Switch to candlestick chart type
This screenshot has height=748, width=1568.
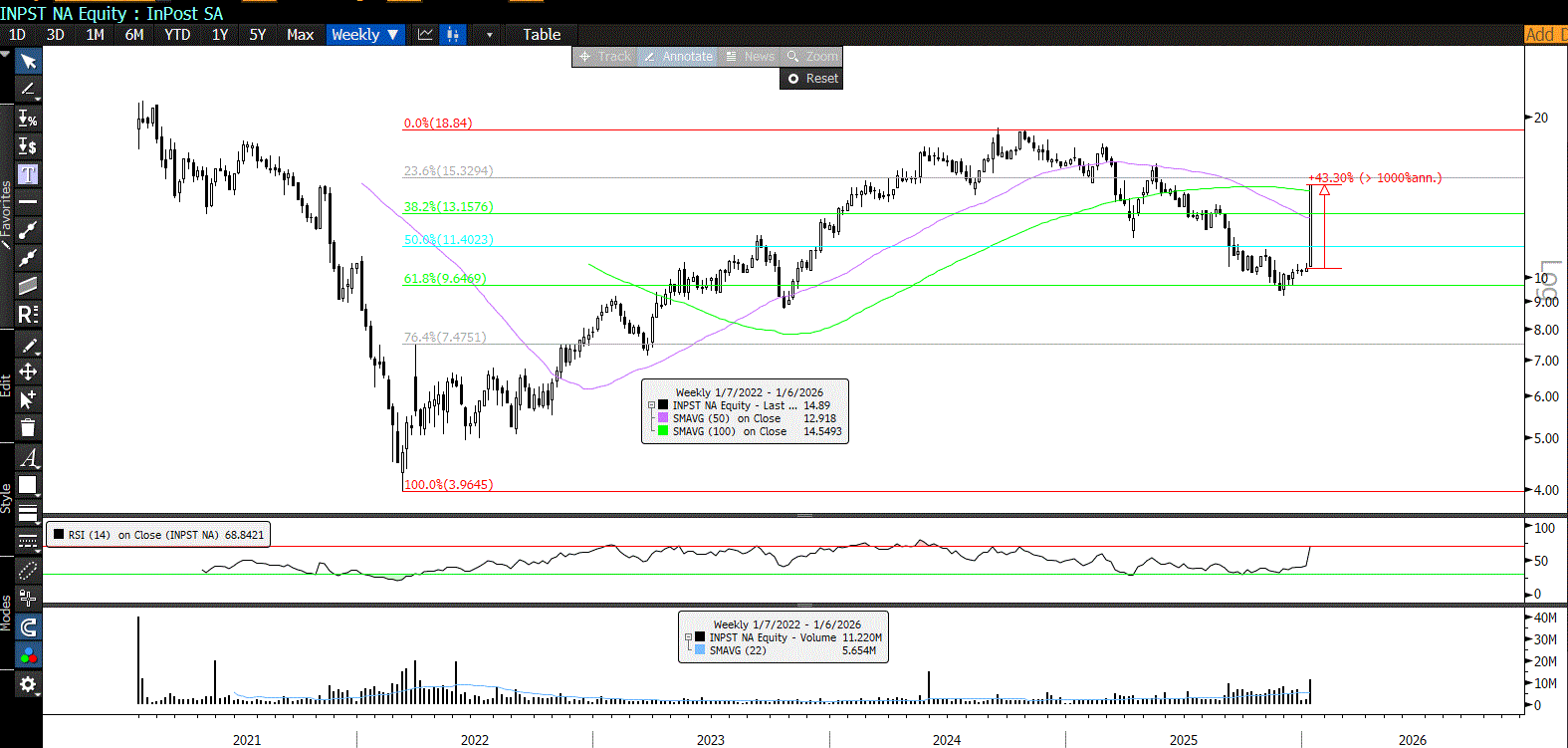pos(453,35)
